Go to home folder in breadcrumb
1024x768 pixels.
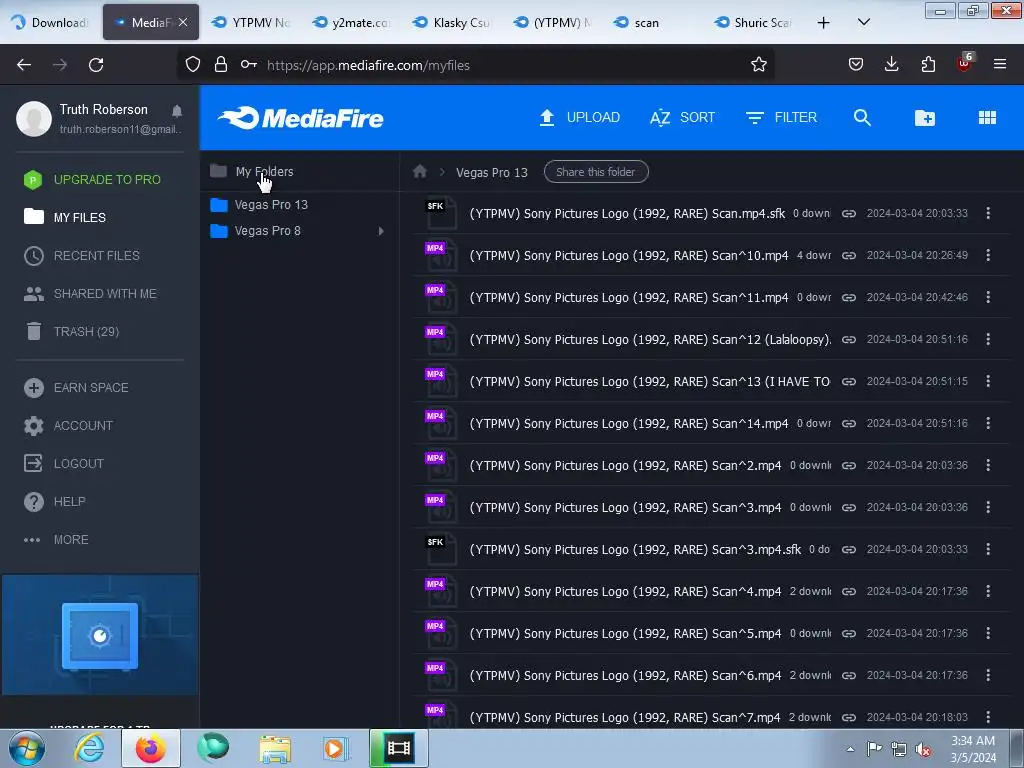tap(420, 172)
